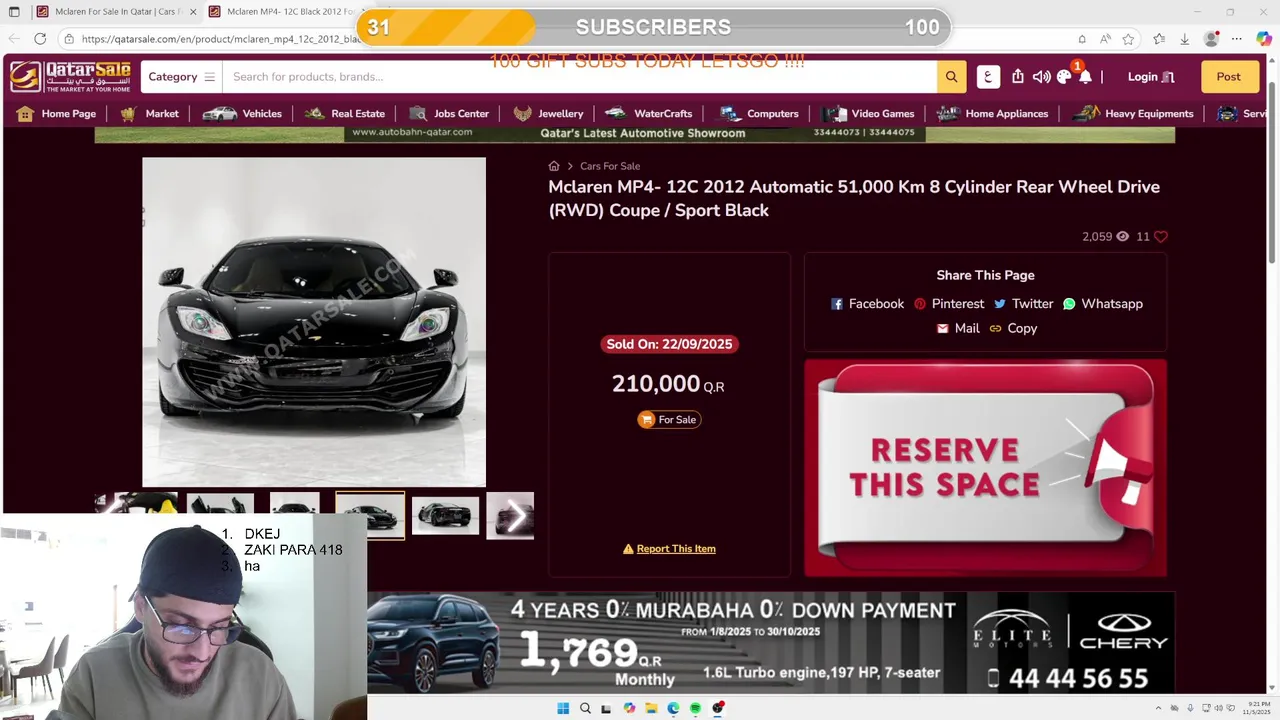Select the side-view car thumbnail
The height and width of the screenshot is (720, 1280).
pos(445,516)
